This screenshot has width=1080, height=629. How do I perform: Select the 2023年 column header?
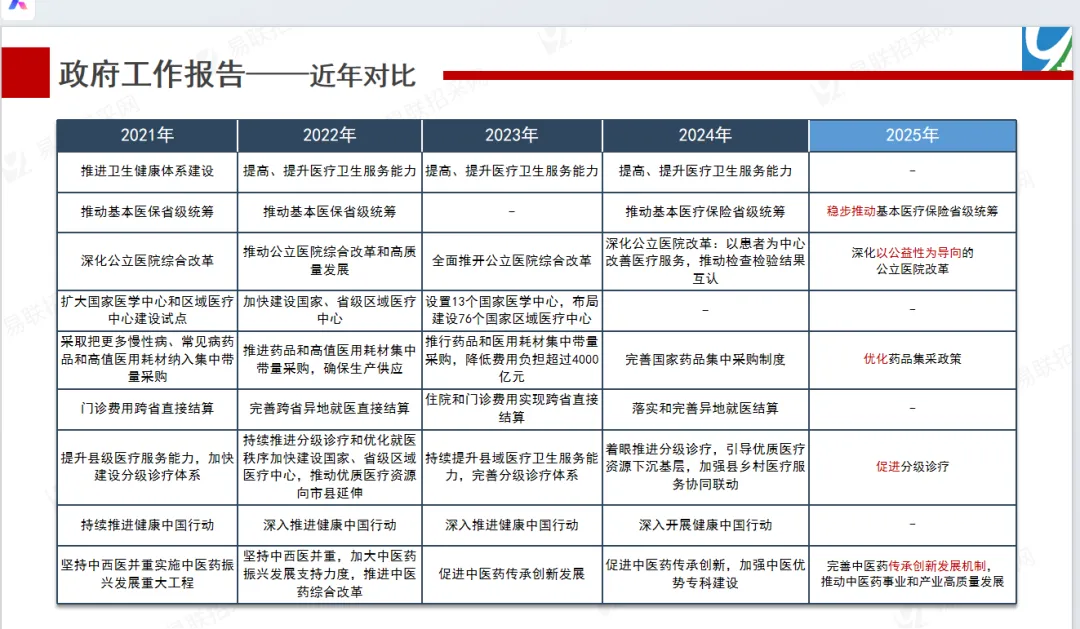click(511, 135)
